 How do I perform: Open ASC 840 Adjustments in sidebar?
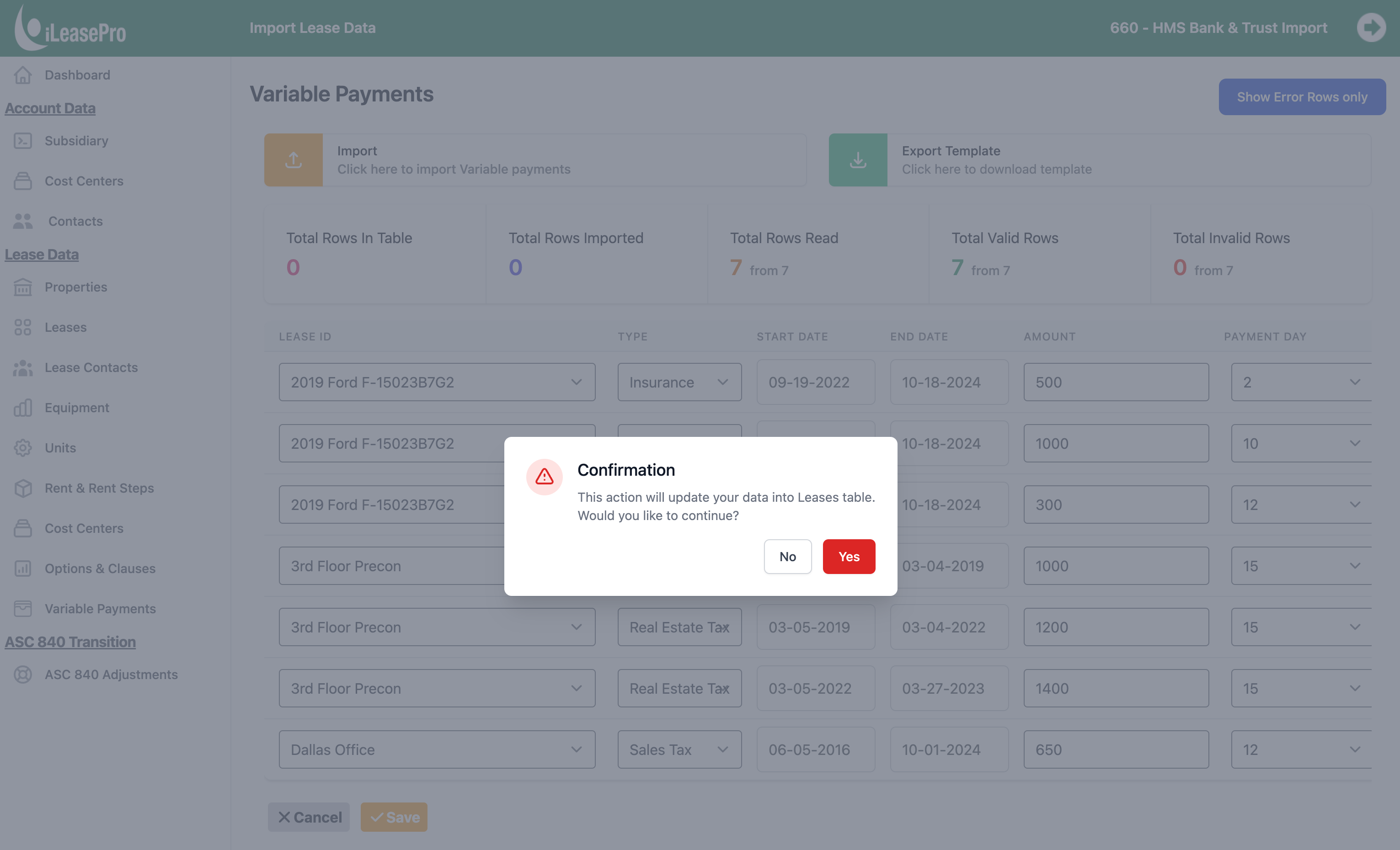point(111,675)
